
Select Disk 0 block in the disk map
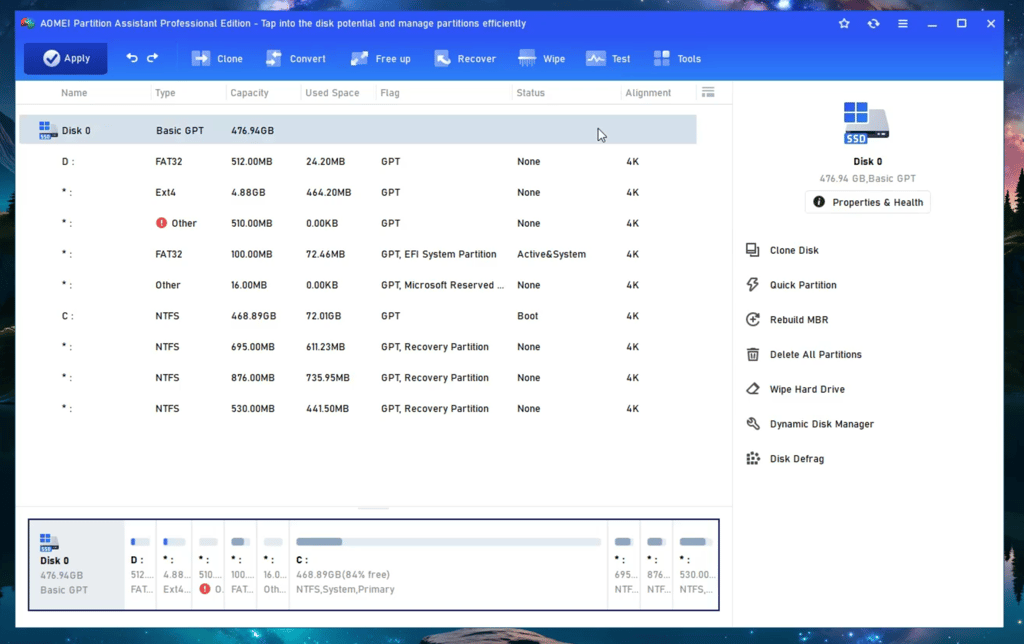(76, 565)
